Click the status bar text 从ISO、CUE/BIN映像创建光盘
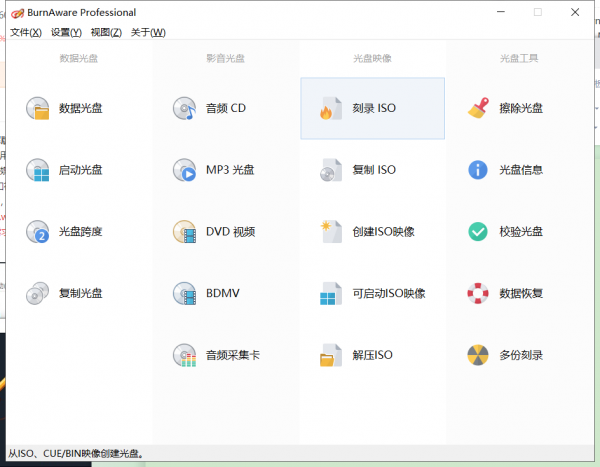The image size is (600, 467). [76, 454]
